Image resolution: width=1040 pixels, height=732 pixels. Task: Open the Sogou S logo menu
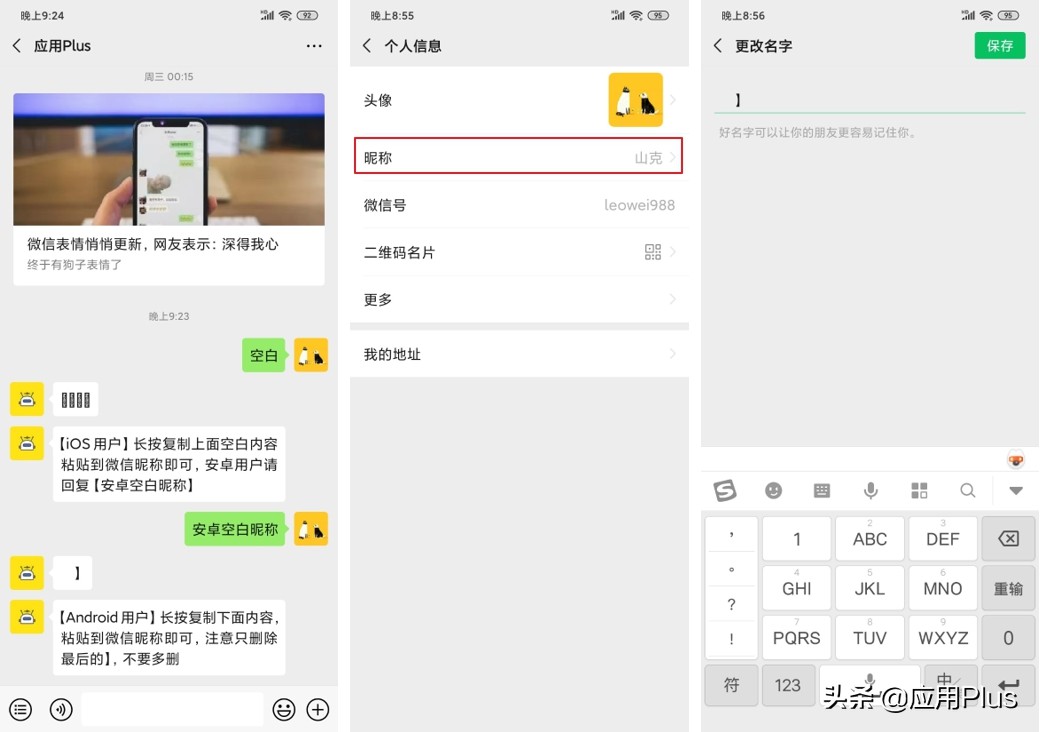pyautogui.click(x=725, y=491)
